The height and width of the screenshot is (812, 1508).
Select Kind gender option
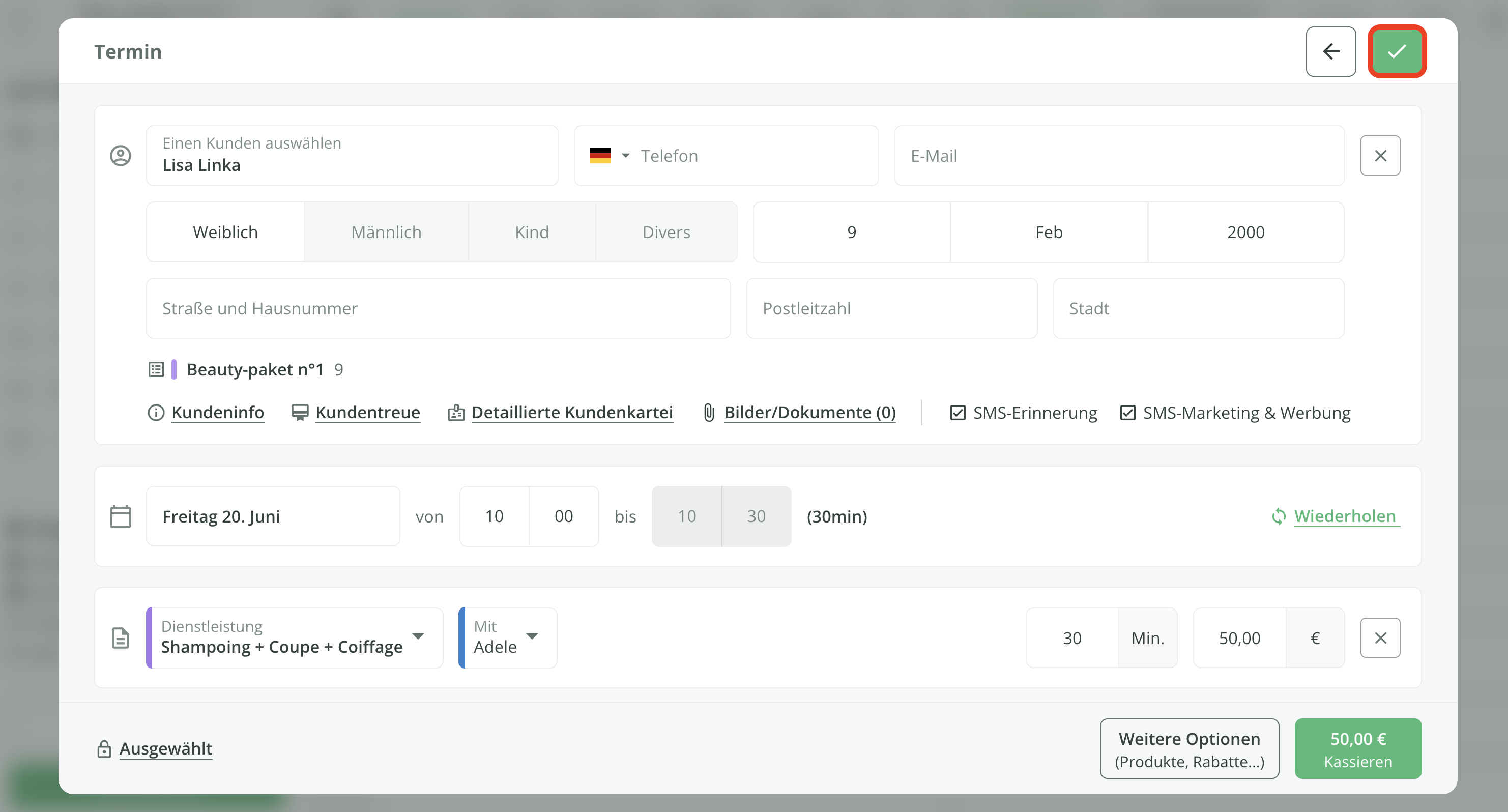coord(532,233)
